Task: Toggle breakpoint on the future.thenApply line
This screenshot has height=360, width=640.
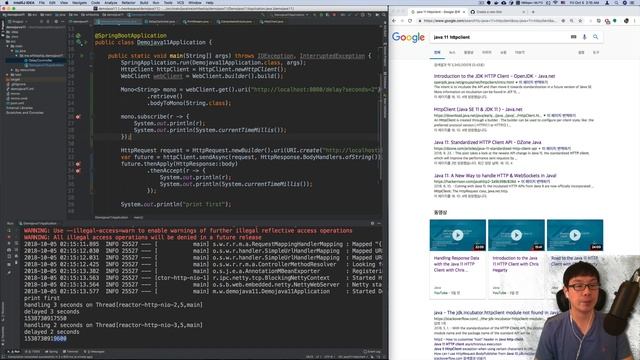Action: (x=78, y=164)
